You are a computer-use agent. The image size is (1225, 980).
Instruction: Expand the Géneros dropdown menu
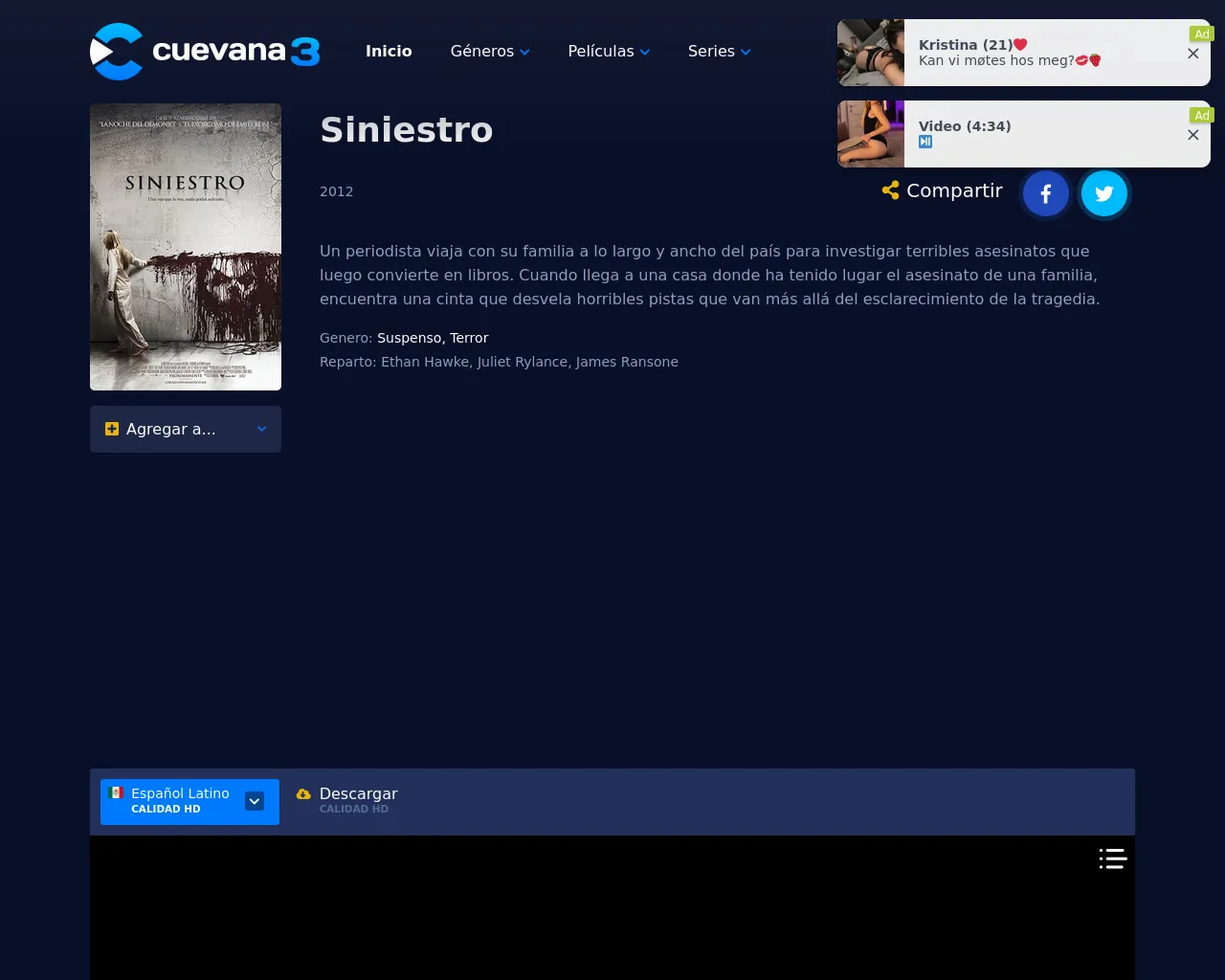[x=489, y=52]
